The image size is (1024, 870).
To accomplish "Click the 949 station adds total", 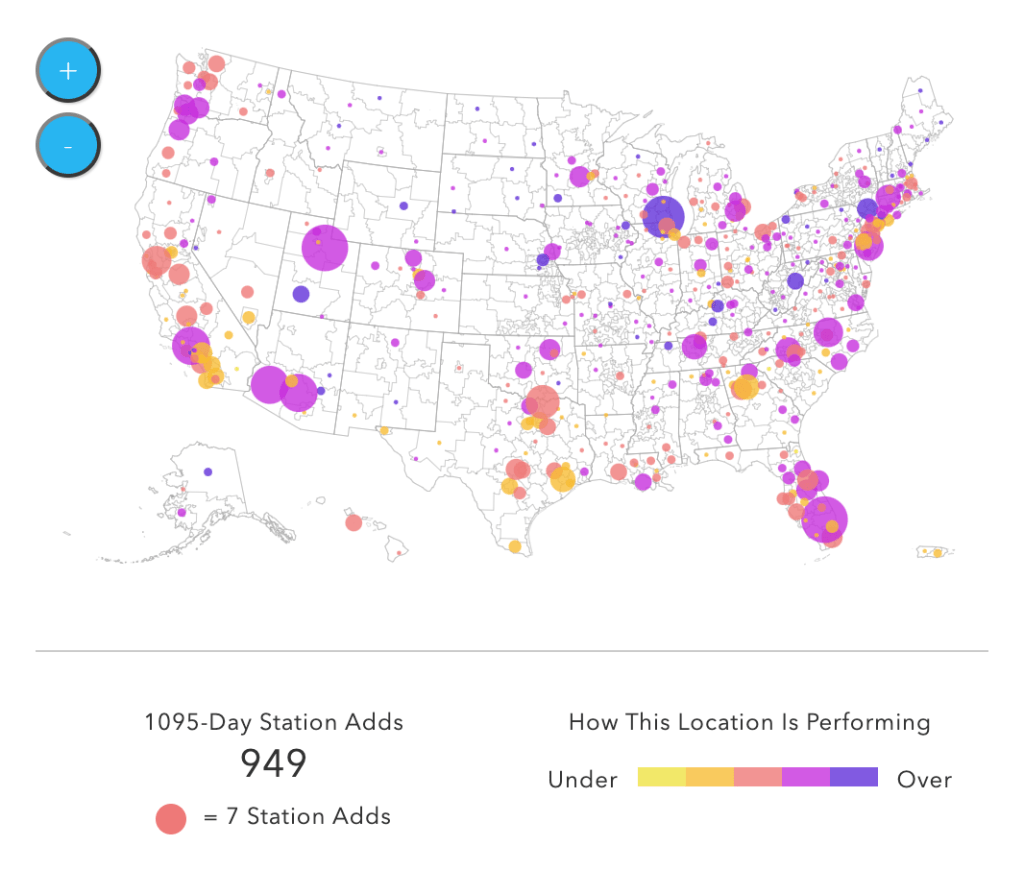I will 273,764.
